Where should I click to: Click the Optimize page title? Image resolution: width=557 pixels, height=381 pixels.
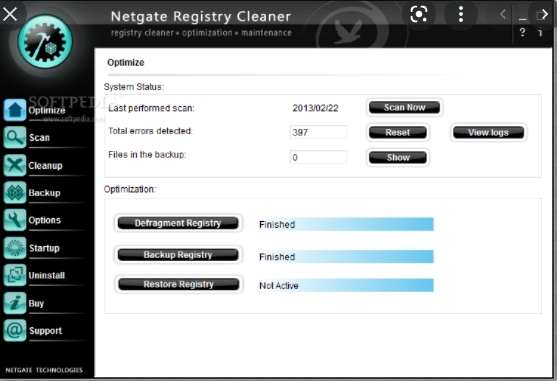click(x=126, y=62)
